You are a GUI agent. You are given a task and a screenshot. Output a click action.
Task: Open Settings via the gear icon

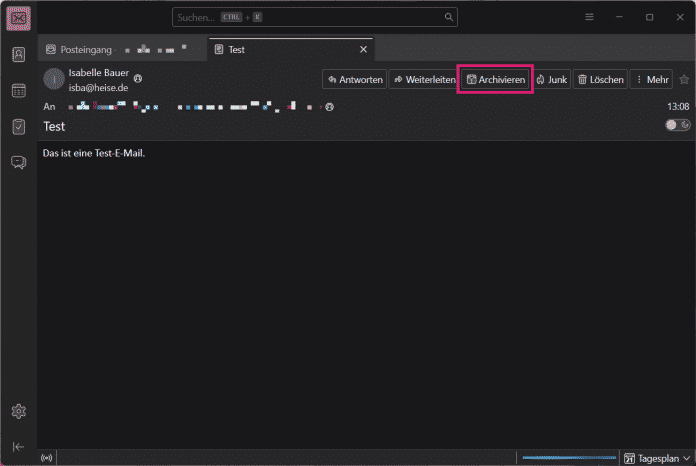pos(18,411)
